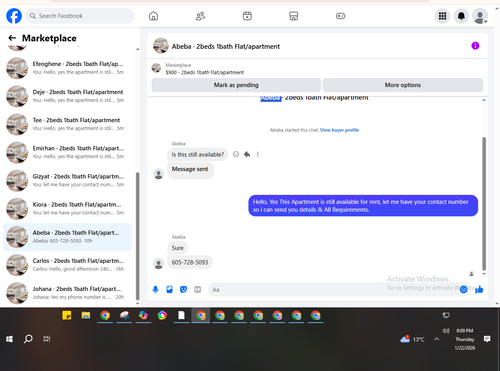The width and height of the screenshot is (500, 371).
Task: Open the Marketplace storefront tab
Action: click(294, 16)
